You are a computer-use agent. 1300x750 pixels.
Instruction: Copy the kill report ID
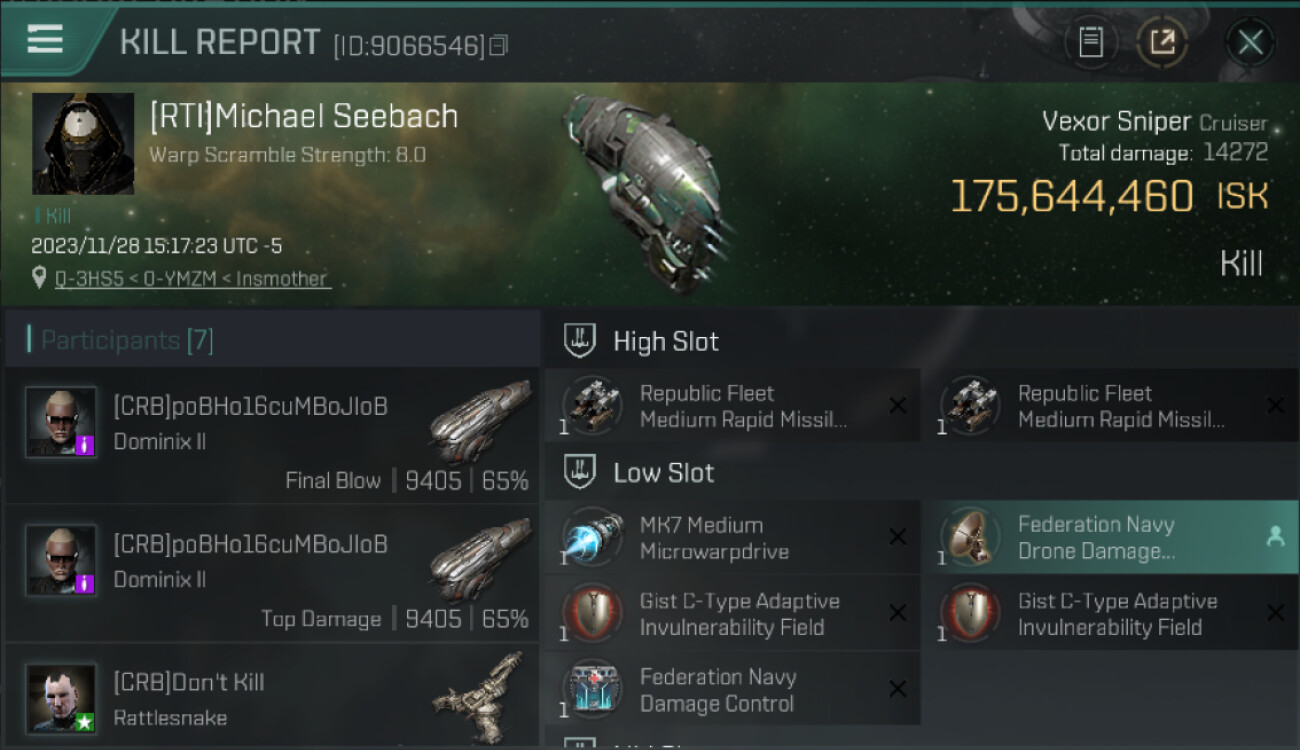499,45
